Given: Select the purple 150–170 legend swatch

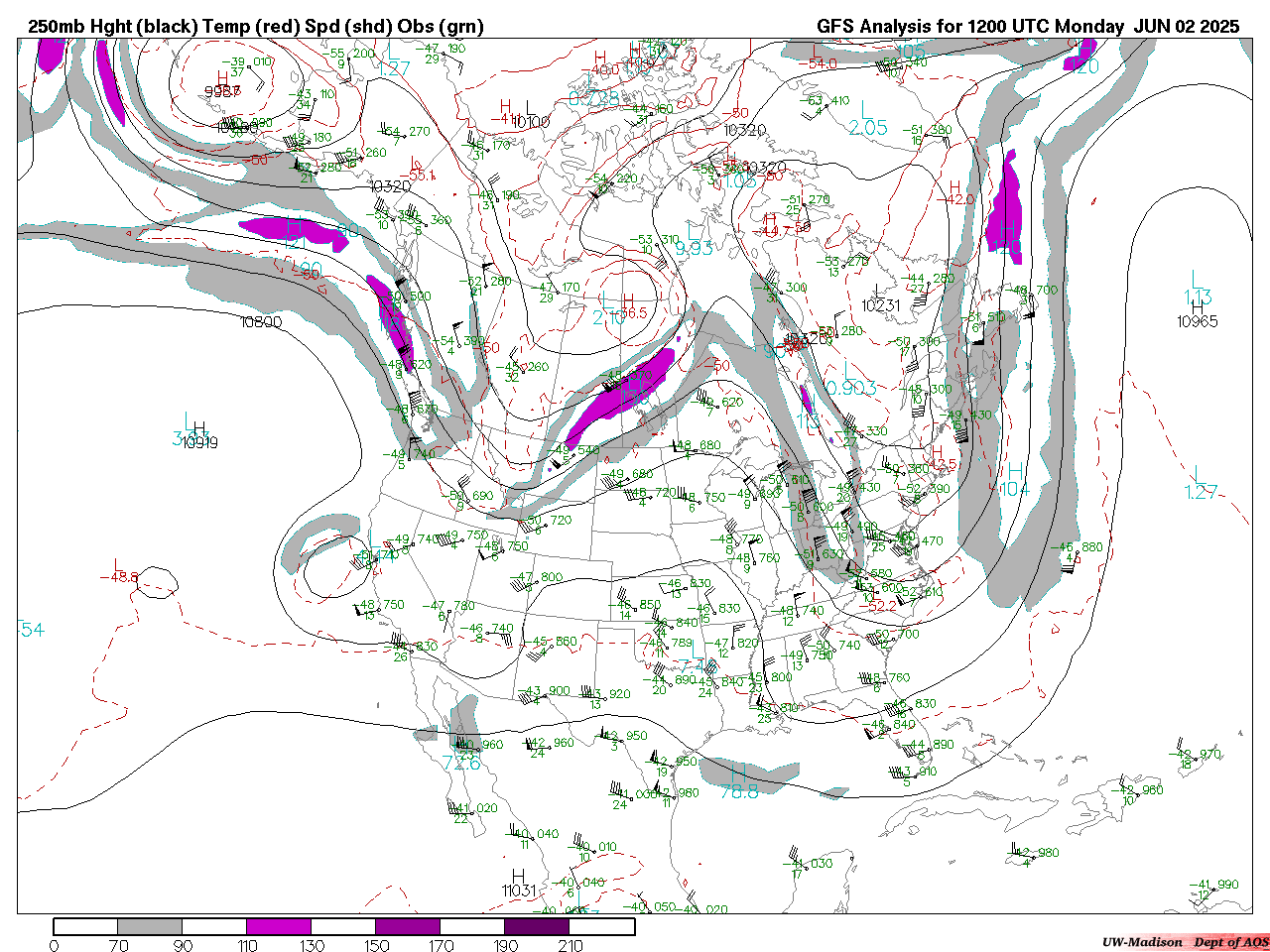Looking at the screenshot, I should pyautogui.click(x=408, y=927).
